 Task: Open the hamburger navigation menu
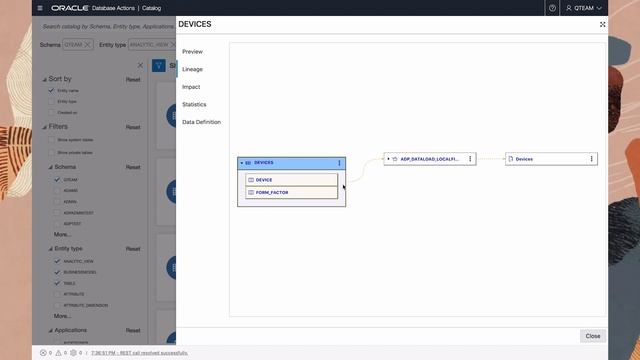pyautogui.click(x=40, y=8)
